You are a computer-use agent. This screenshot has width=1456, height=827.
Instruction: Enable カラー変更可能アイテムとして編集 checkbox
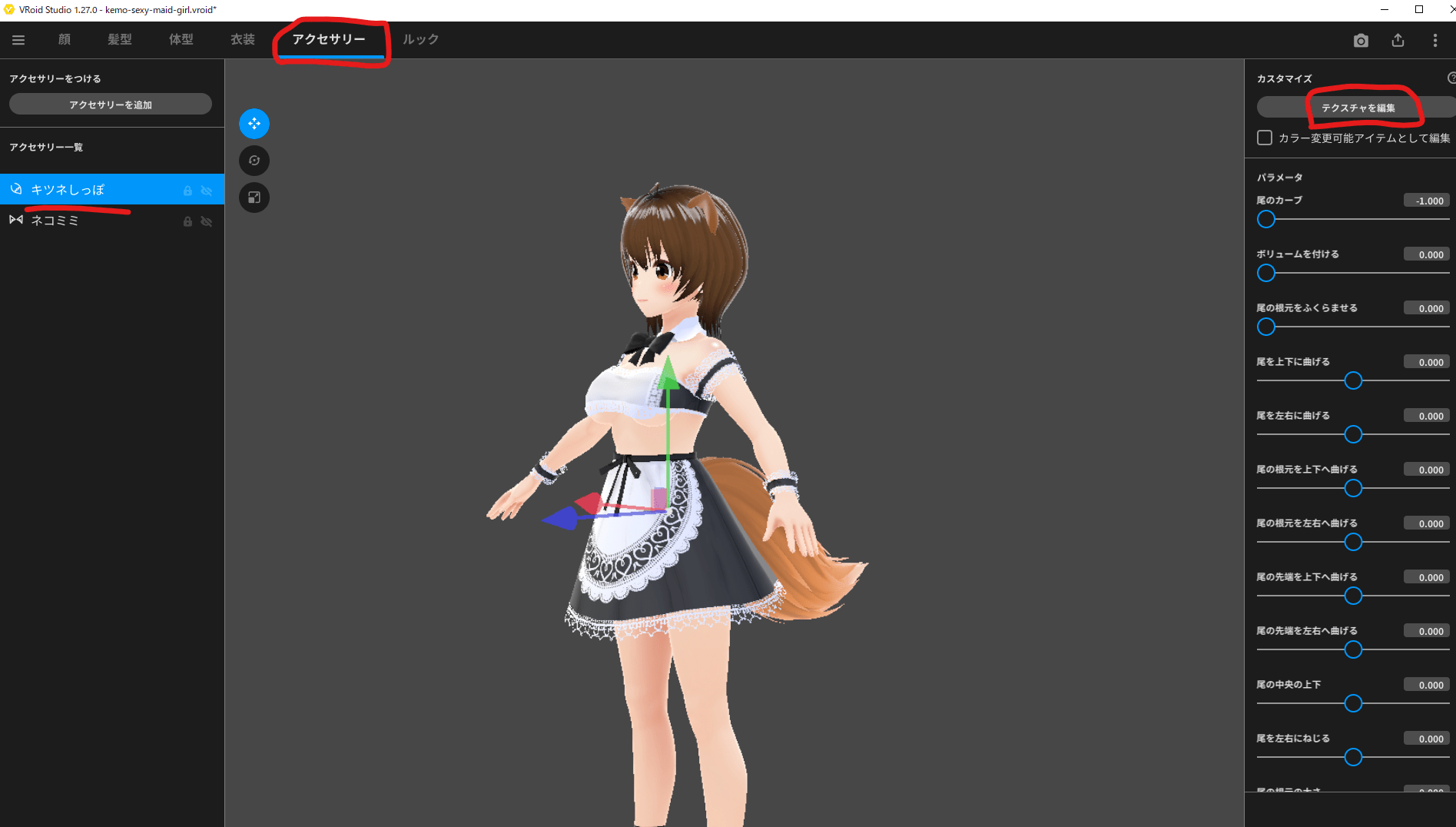coord(1265,138)
